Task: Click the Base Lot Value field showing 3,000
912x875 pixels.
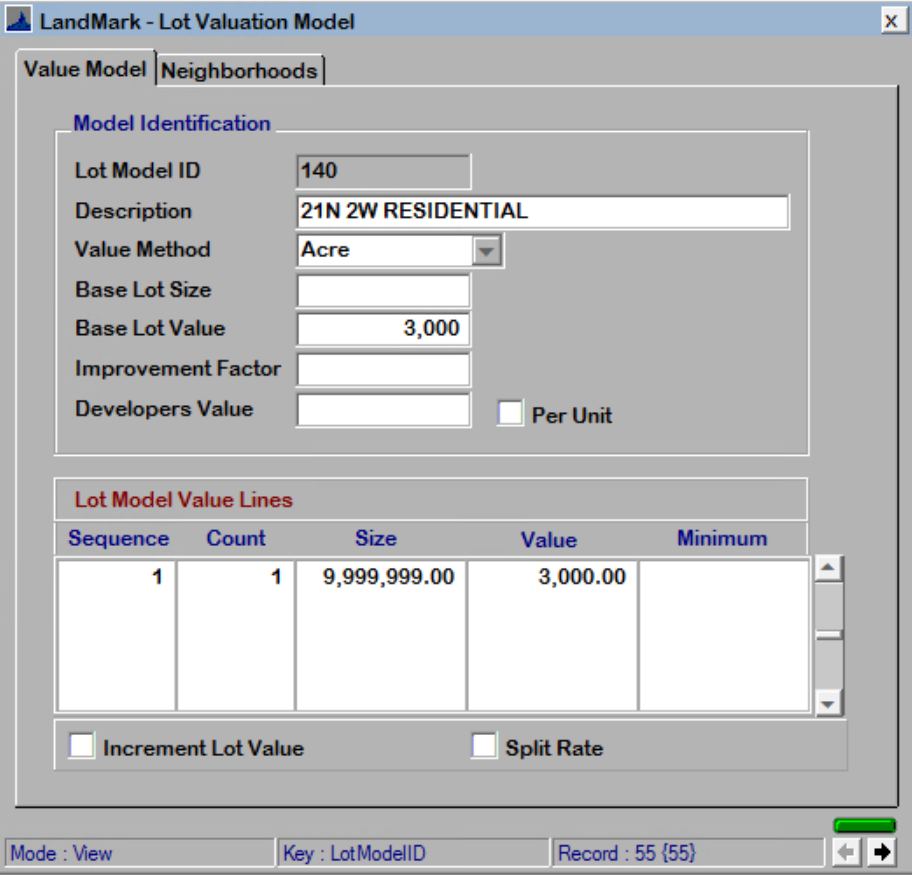Action: pos(382,329)
